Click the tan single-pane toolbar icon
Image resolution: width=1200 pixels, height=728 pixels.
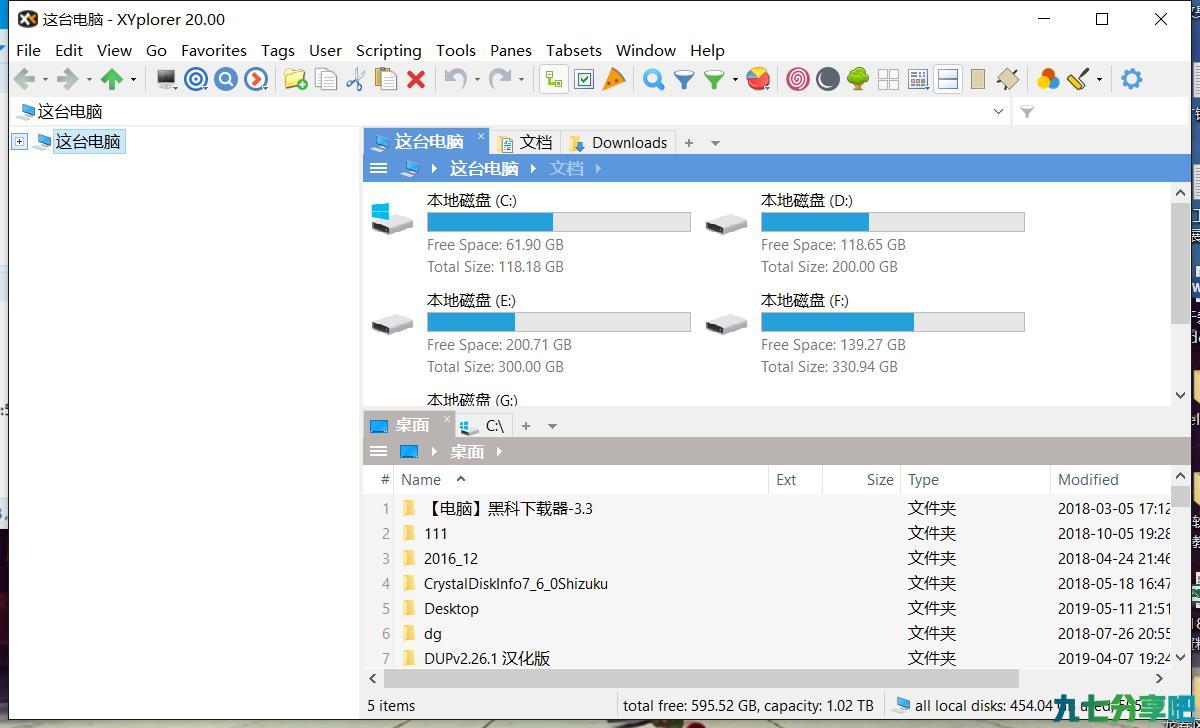[978, 79]
